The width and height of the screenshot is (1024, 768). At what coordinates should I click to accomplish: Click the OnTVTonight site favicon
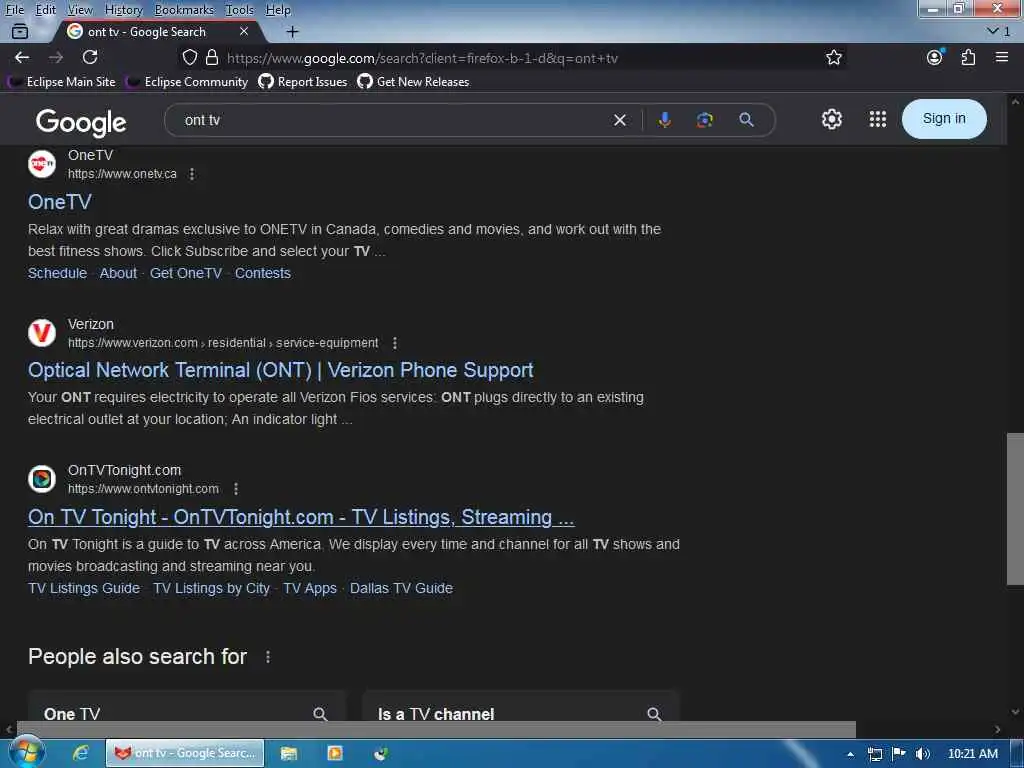(x=42, y=479)
